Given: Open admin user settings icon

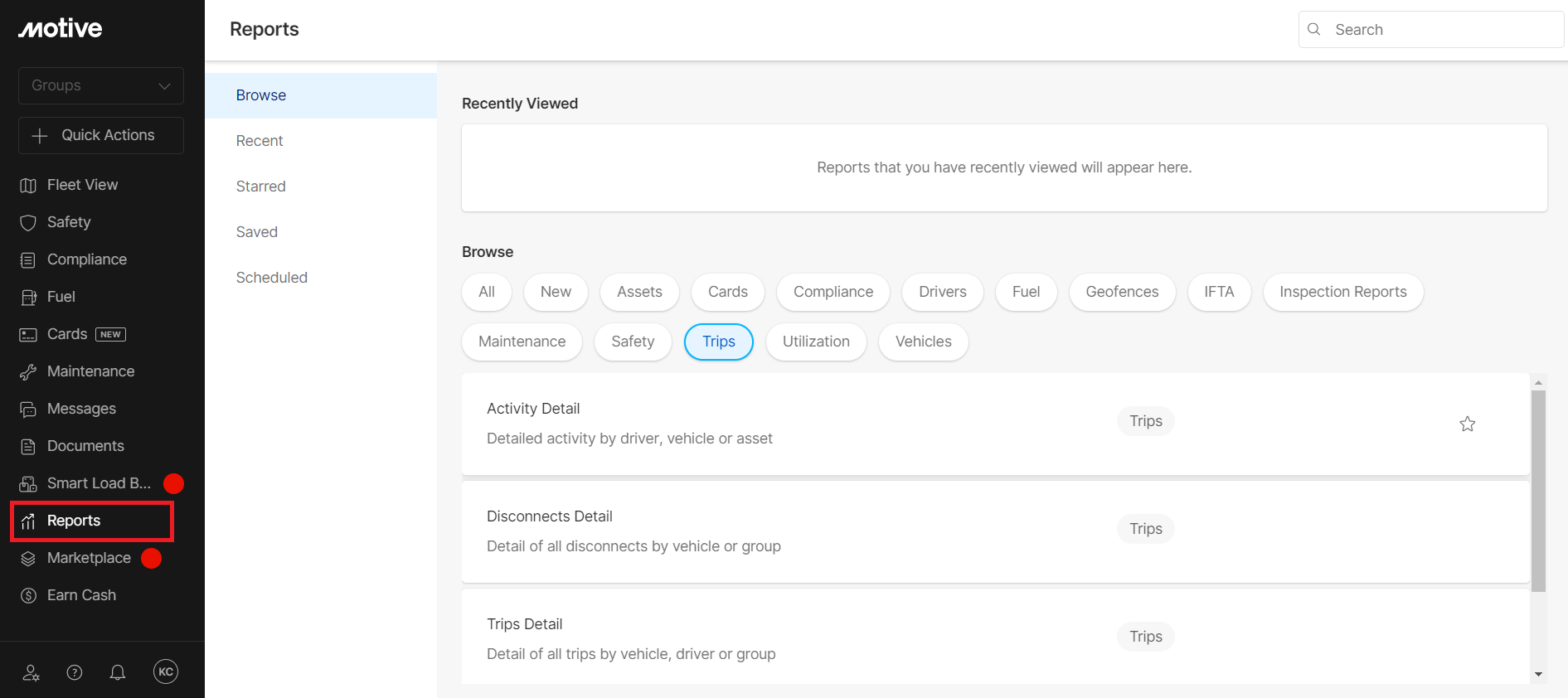Looking at the screenshot, I should pyautogui.click(x=31, y=672).
